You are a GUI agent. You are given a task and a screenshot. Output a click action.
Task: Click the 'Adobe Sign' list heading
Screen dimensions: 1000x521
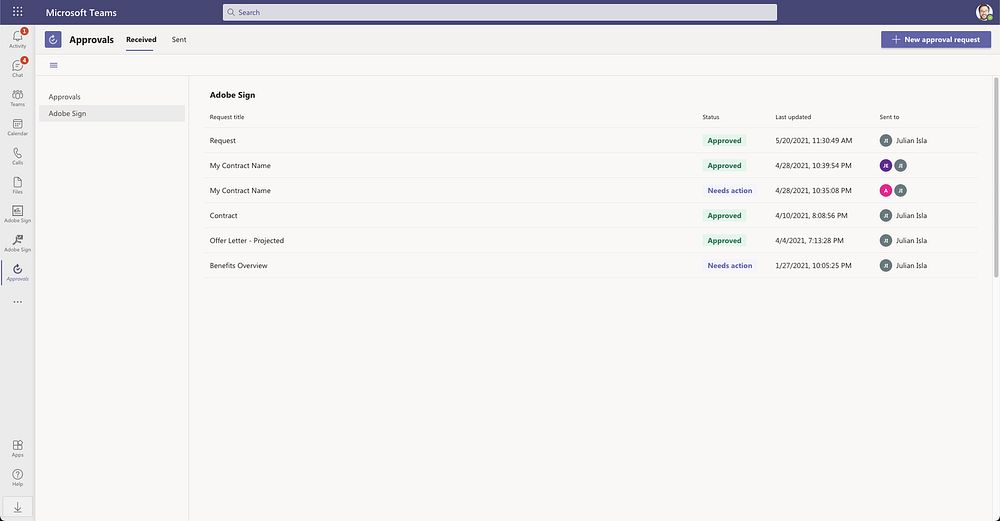click(232, 95)
